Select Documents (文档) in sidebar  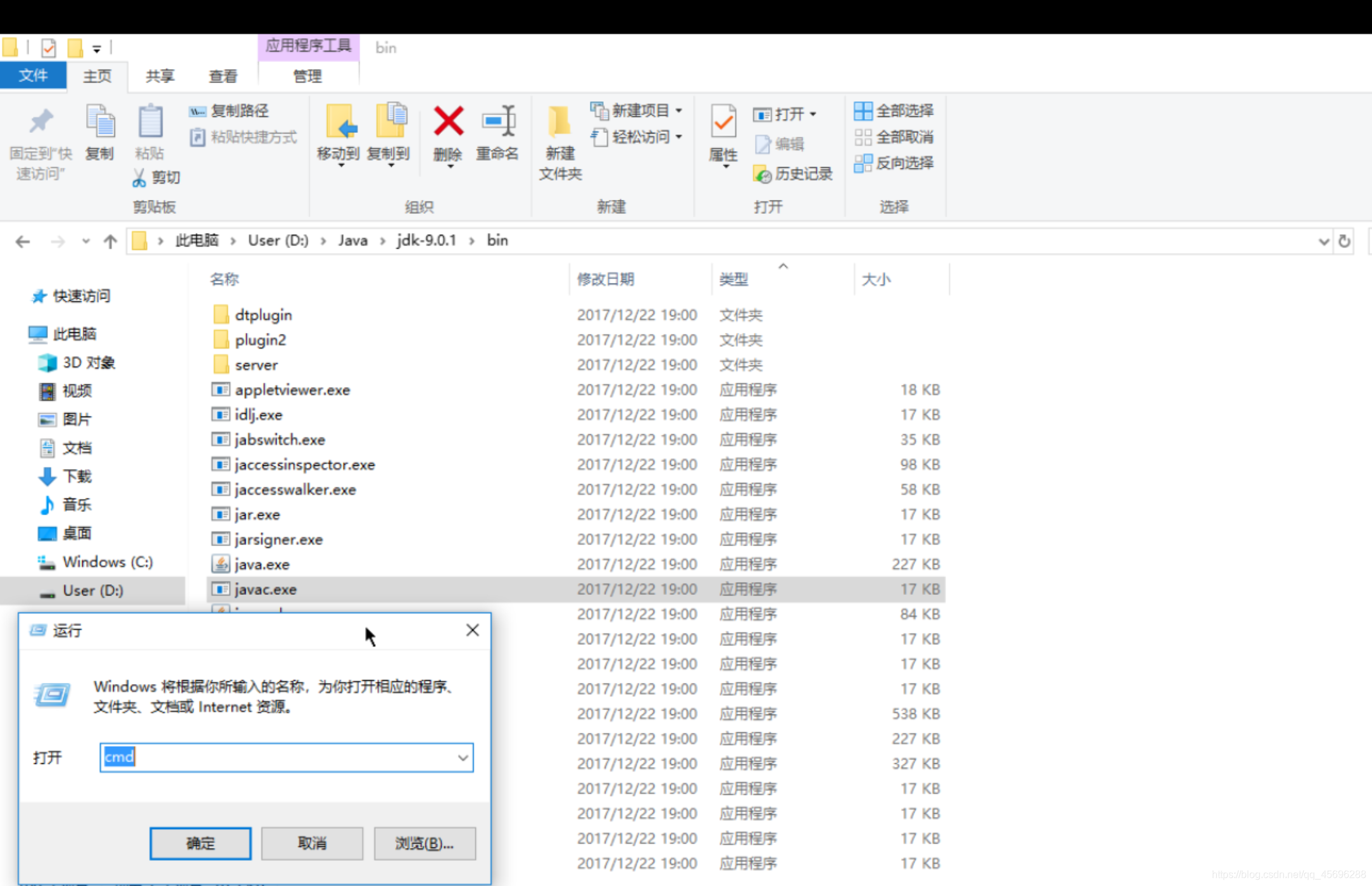click(65, 448)
